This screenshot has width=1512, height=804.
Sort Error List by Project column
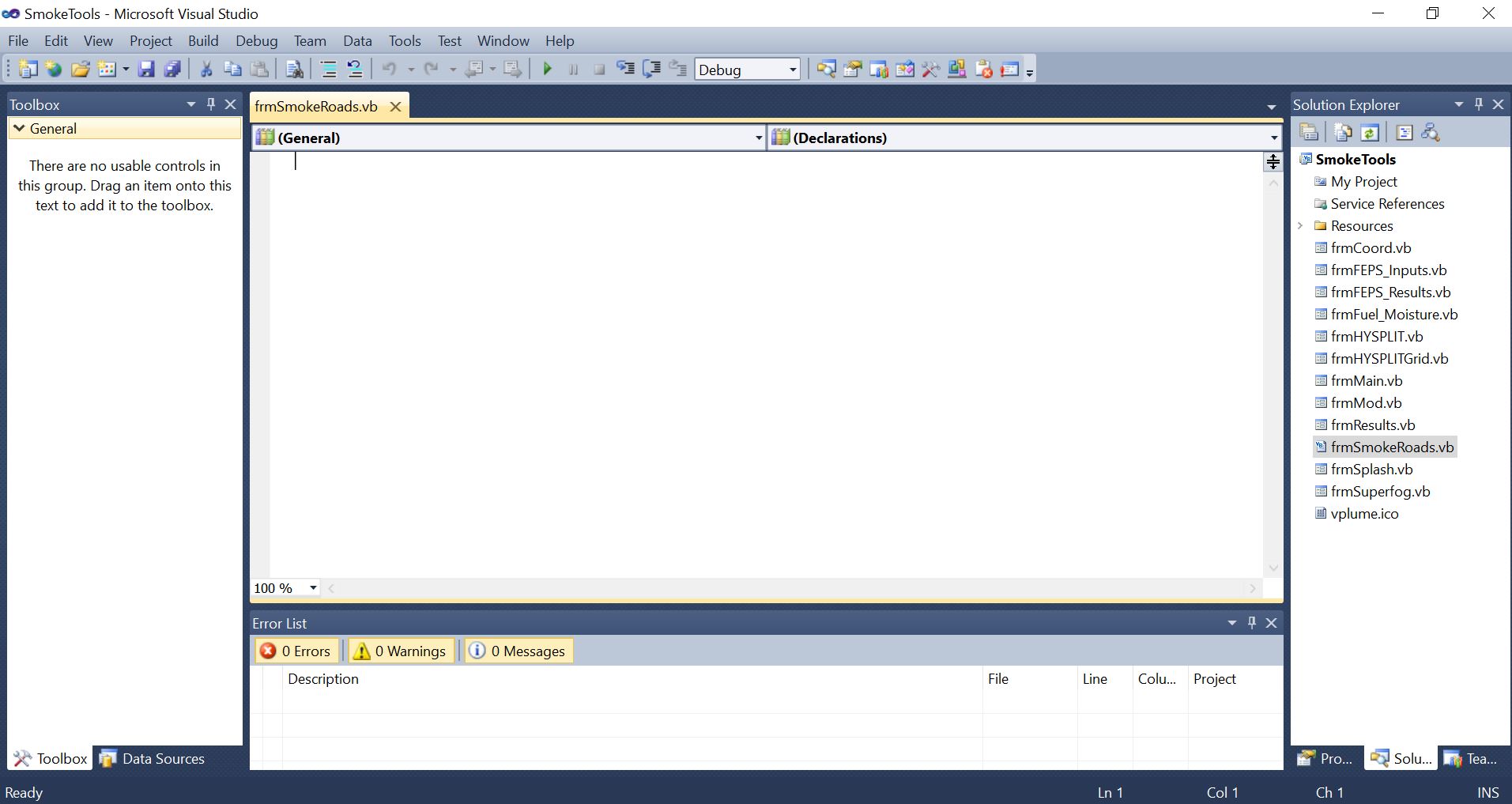point(1235,679)
